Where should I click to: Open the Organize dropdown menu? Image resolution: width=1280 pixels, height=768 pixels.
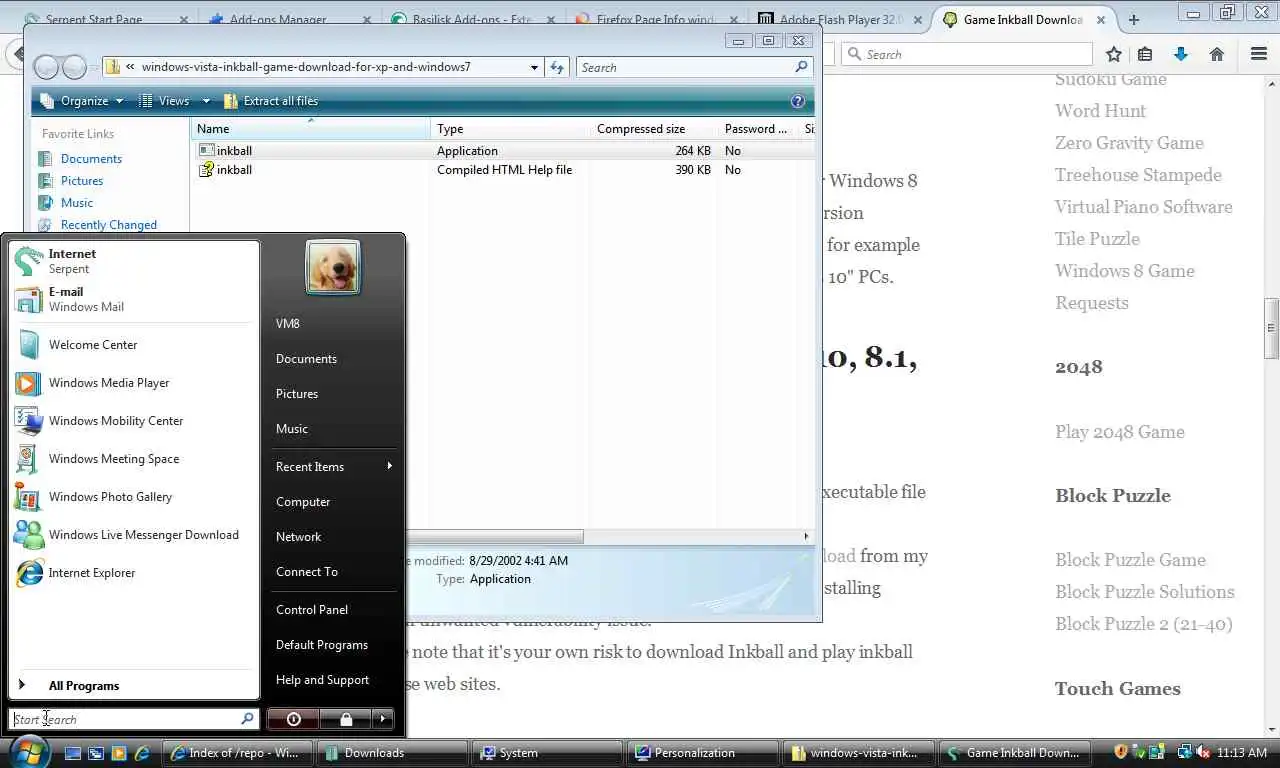[82, 101]
